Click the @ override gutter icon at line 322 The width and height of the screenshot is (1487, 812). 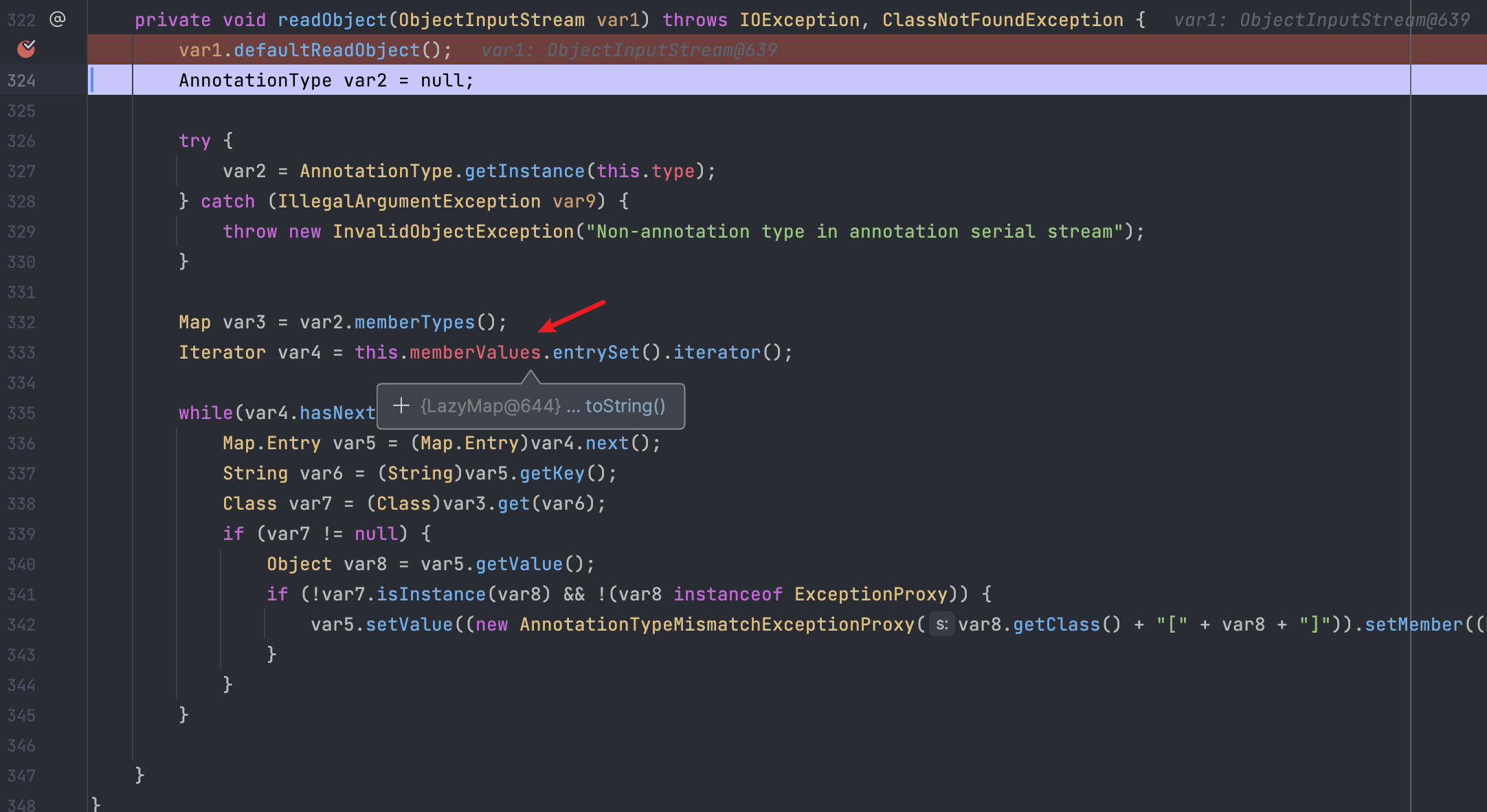[x=58, y=19]
